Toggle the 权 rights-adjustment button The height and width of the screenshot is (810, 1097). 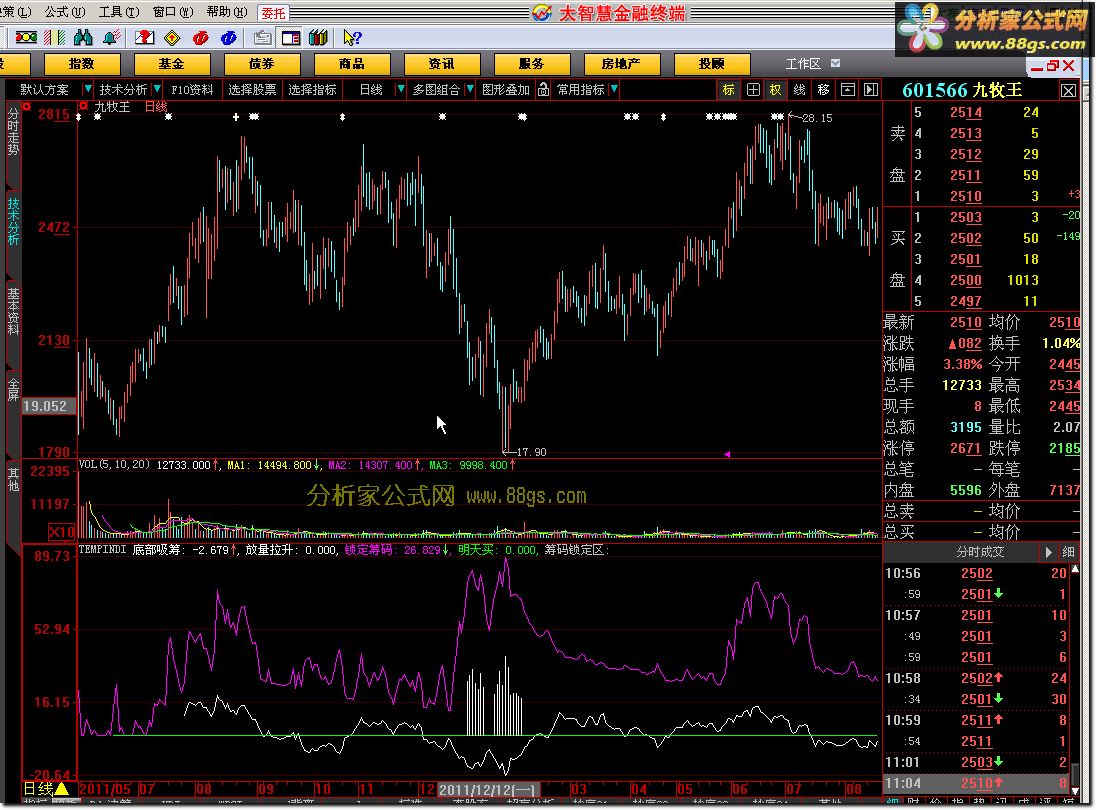(775, 90)
